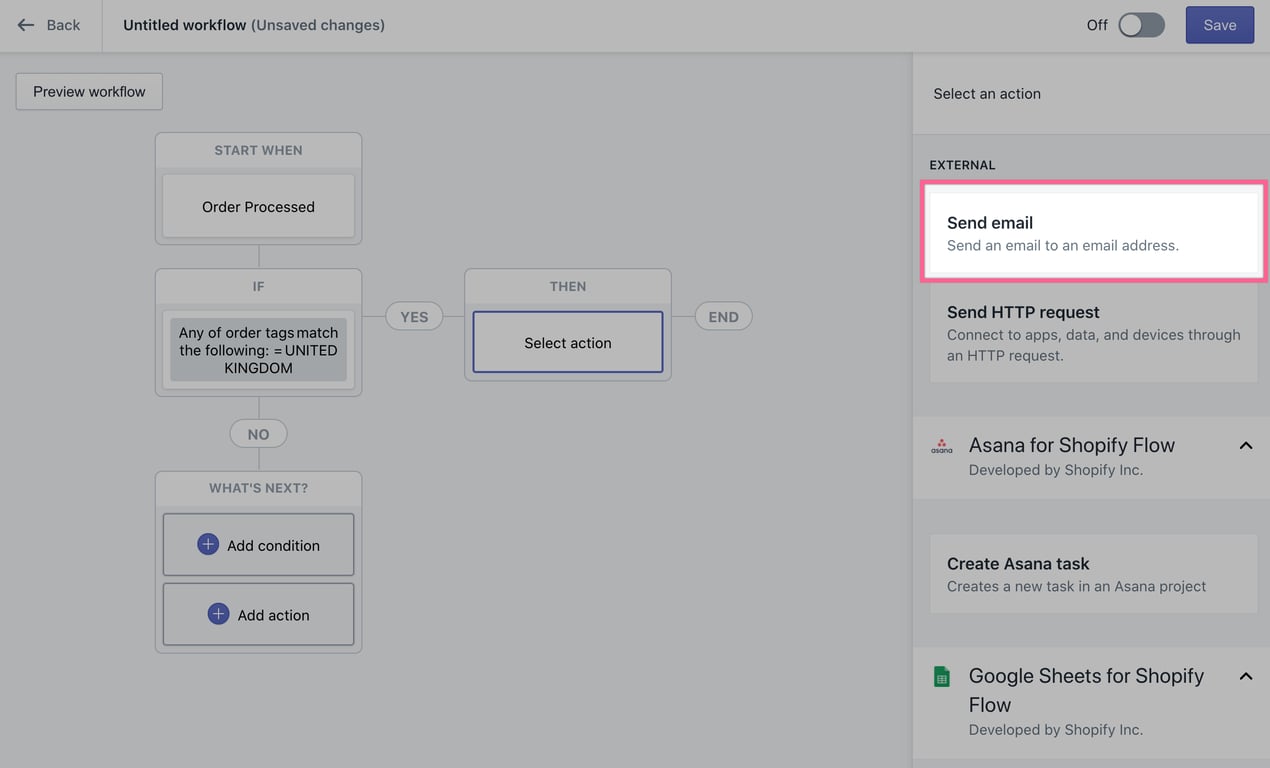
Task: Open the Order Processed trigger
Action: pyautogui.click(x=258, y=206)
